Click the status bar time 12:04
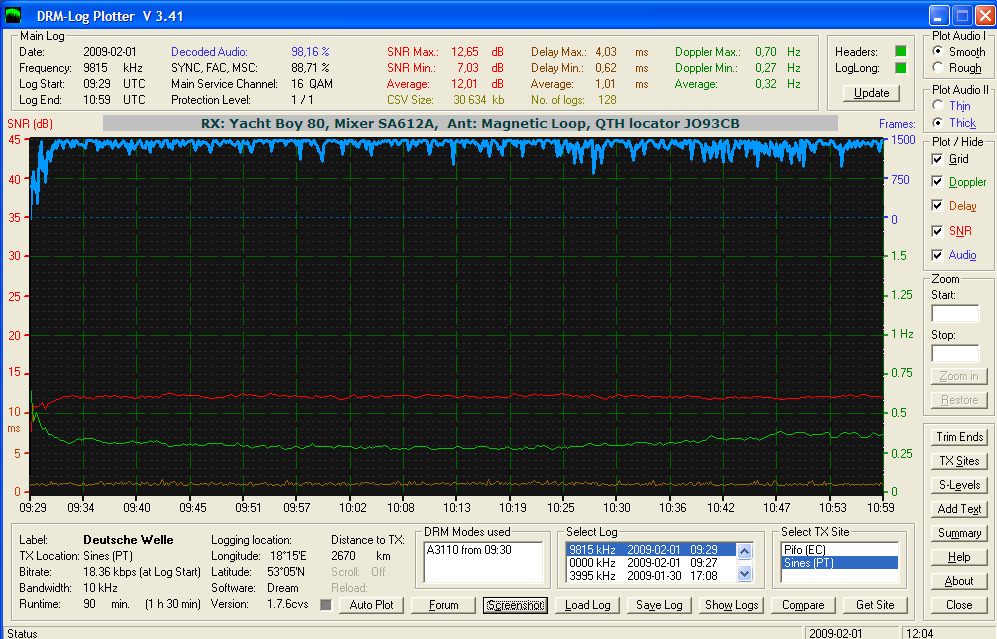Screen dimensions: 997x639 tap(919, 633)
